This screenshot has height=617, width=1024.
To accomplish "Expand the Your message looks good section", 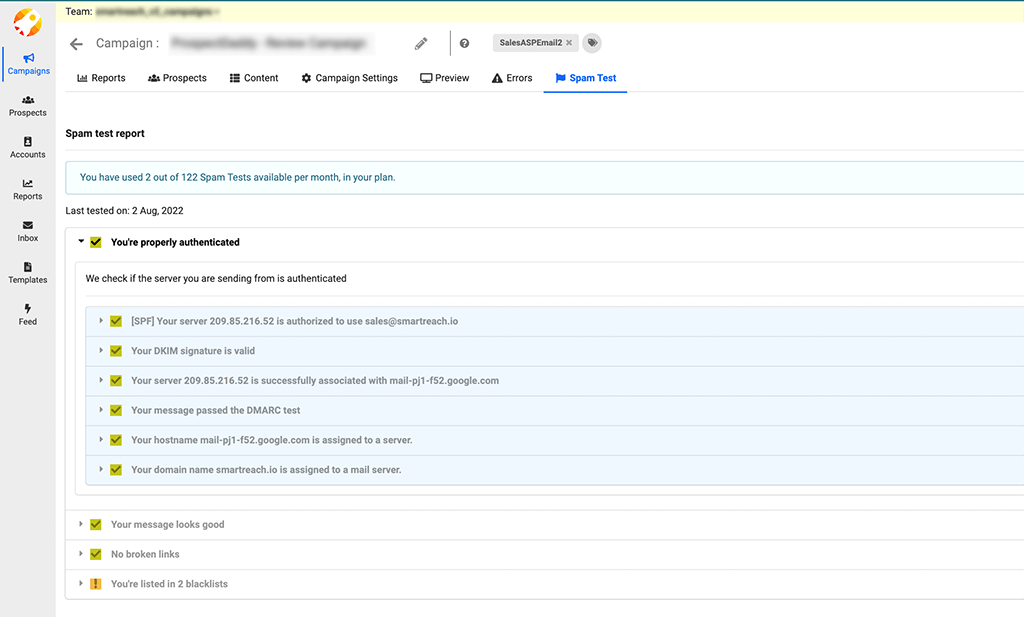I will pyautogui.click(x=80, y=524).
